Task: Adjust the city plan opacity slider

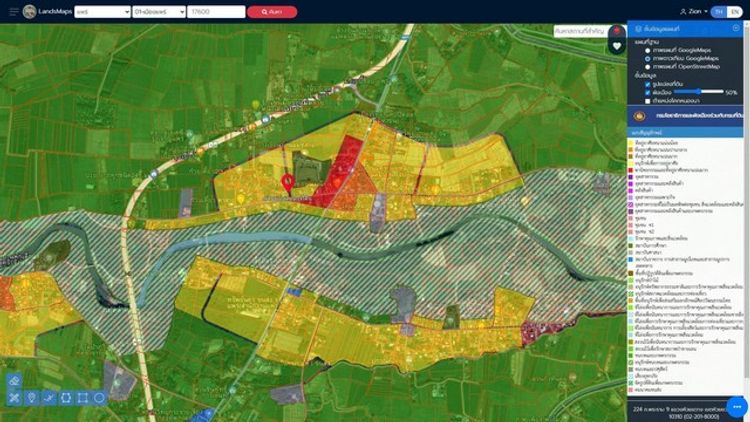Action: coord(698,92)
